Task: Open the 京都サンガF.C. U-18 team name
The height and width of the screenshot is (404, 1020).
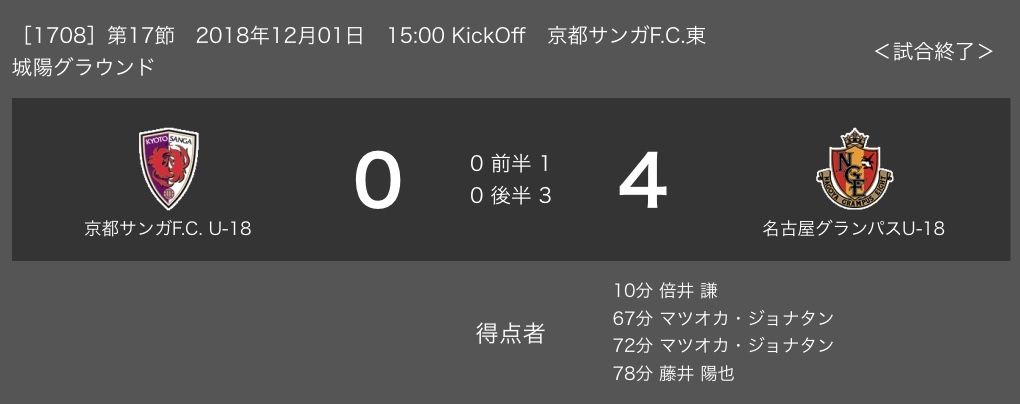Action: pyautogui.click(x=167, y=229)
